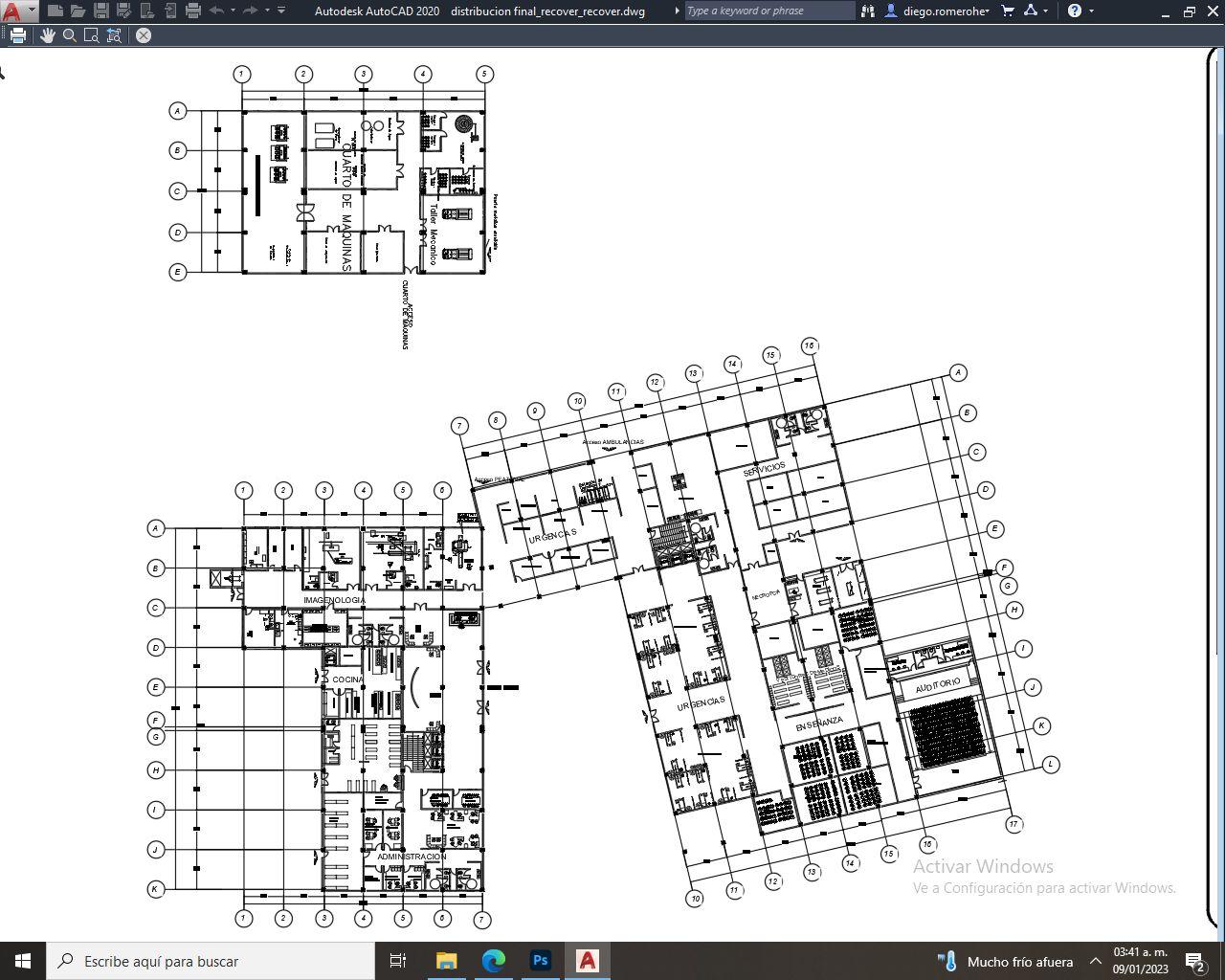Redo the last undone action
This screenshot has width=1225, height=980.
(251, 11)
